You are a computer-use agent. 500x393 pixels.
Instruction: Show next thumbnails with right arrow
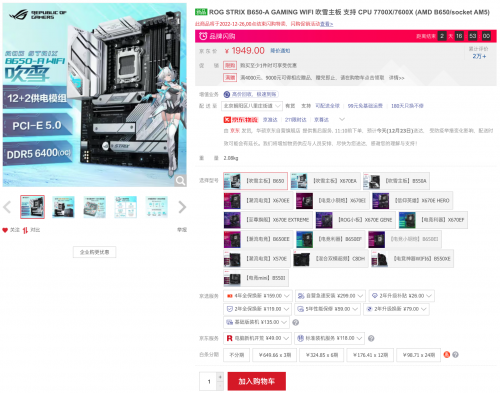tap(182, 207)
